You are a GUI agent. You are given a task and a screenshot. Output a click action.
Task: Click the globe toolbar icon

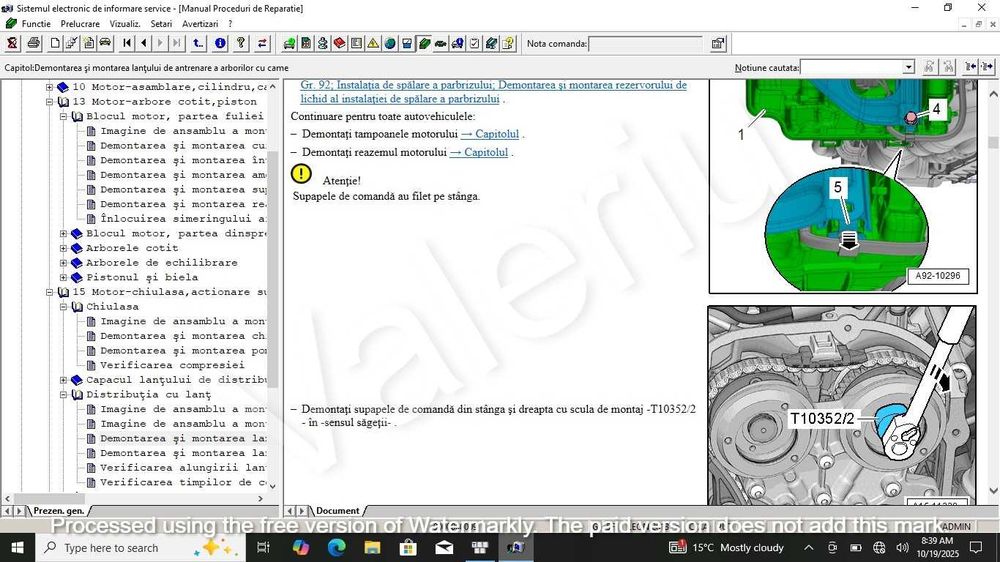point(390,43)
